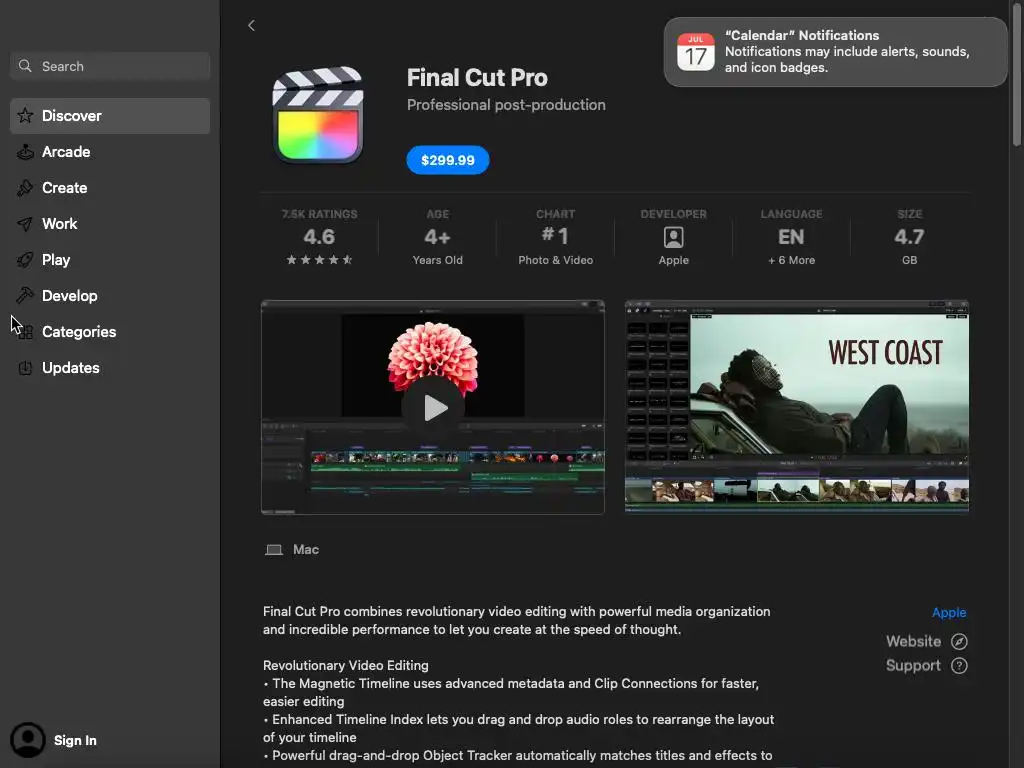The width and height of the screenshot is (1024, 768).
Task: Click the back chevron arrow
Action: click(251, 25)
